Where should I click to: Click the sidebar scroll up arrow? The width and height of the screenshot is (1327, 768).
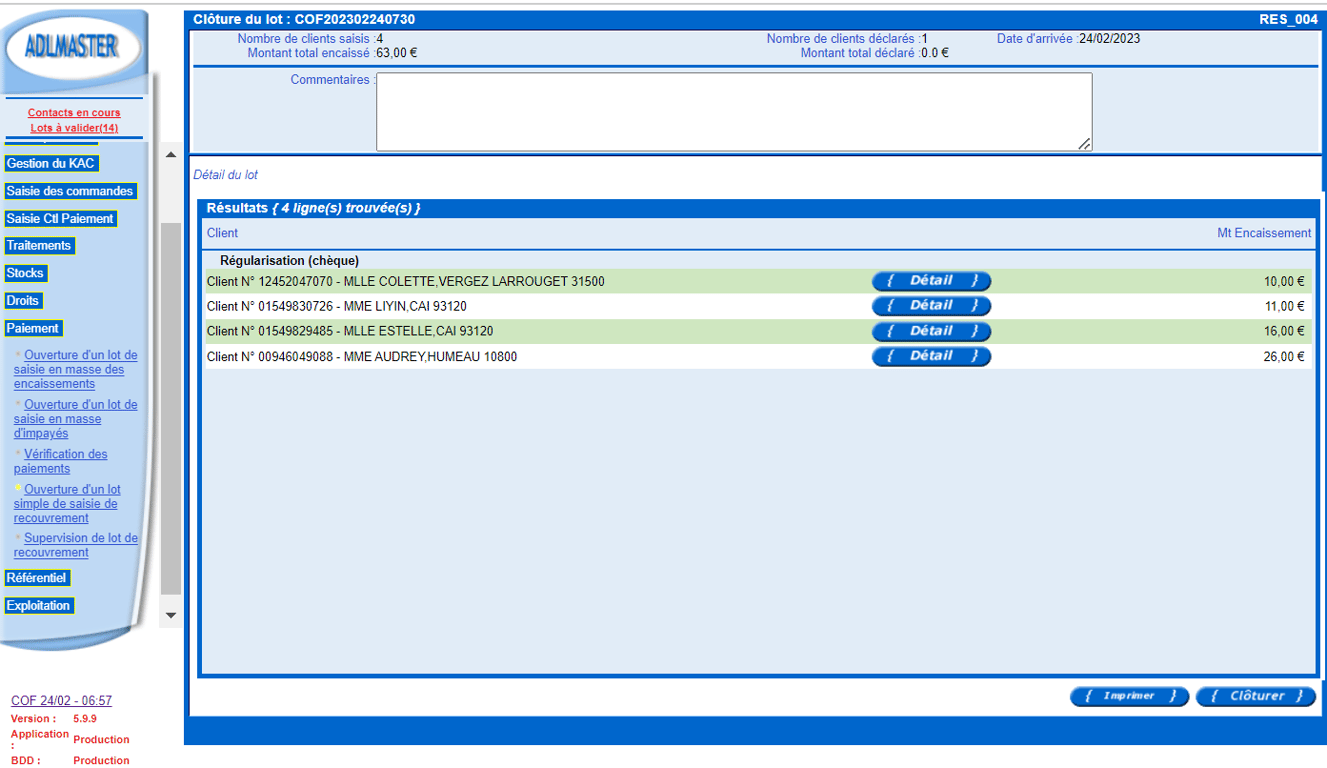tap(170, 153)
